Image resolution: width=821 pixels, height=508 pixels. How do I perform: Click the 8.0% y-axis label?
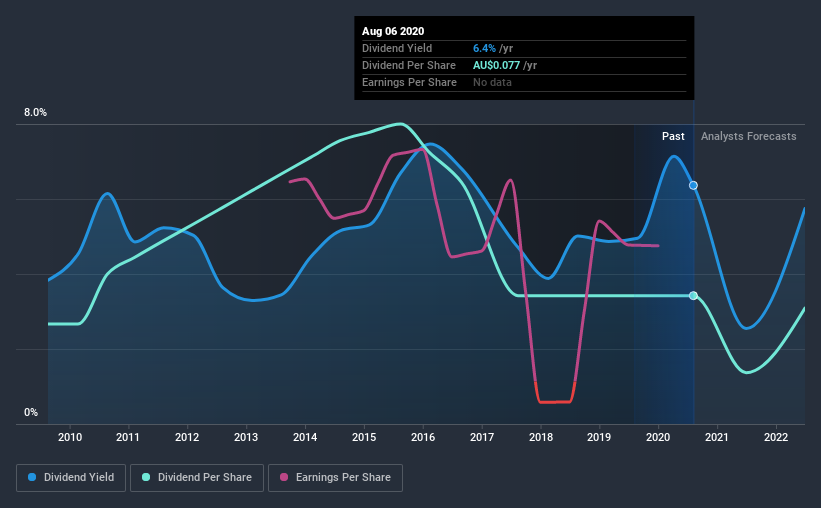pos(35,113)
